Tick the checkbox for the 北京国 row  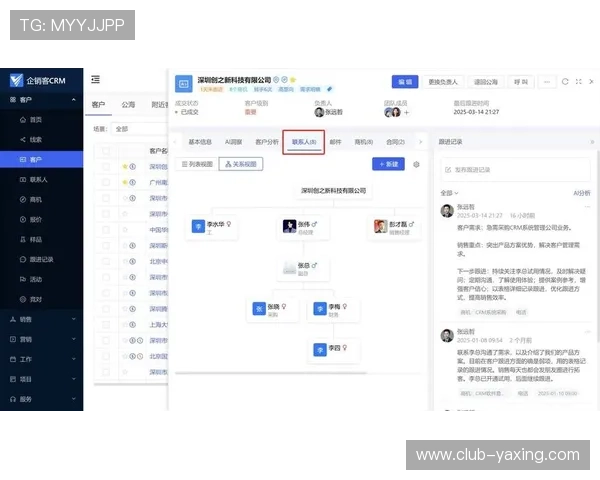click(x=106, y=356)
